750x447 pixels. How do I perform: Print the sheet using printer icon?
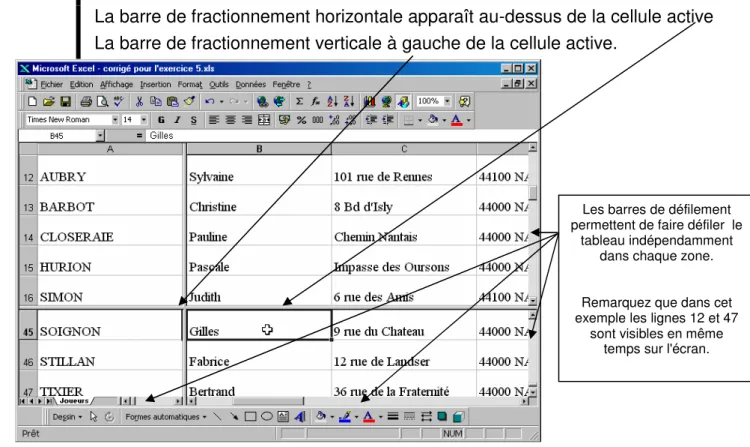[86, 101]
